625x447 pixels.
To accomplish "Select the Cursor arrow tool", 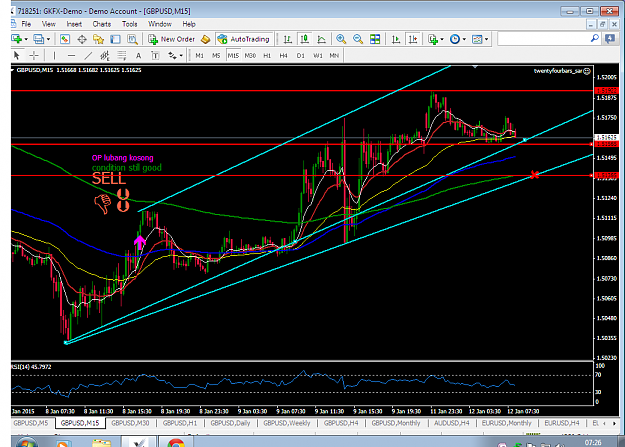I will coord(16,55).
